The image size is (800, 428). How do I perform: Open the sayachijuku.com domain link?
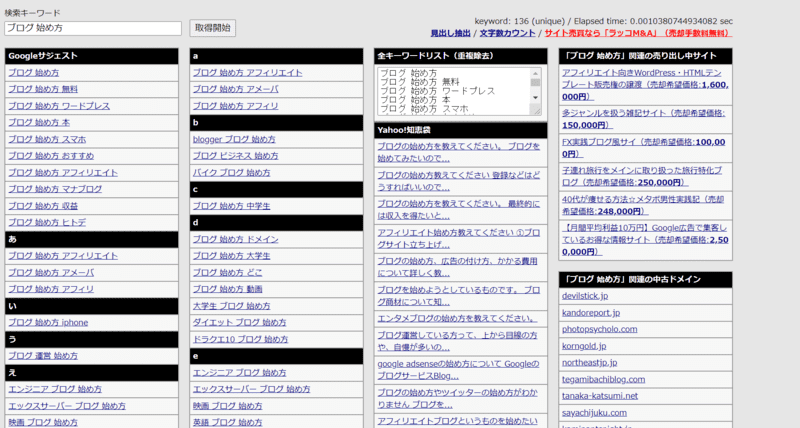594,413
